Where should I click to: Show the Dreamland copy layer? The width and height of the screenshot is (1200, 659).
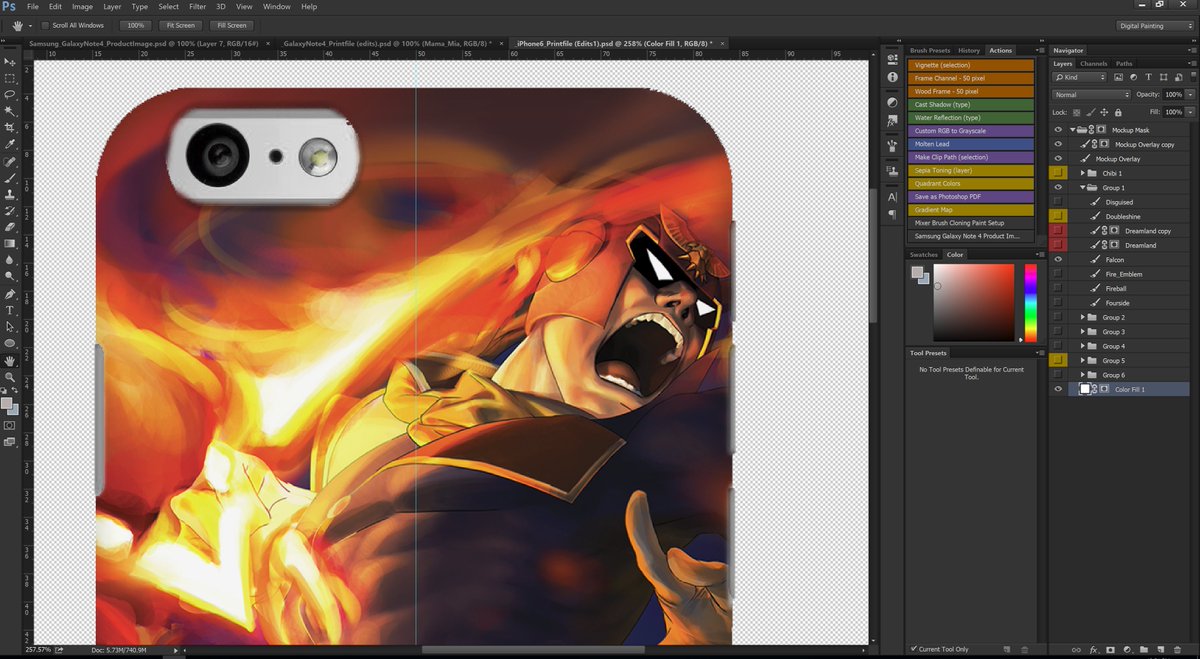1058,230
